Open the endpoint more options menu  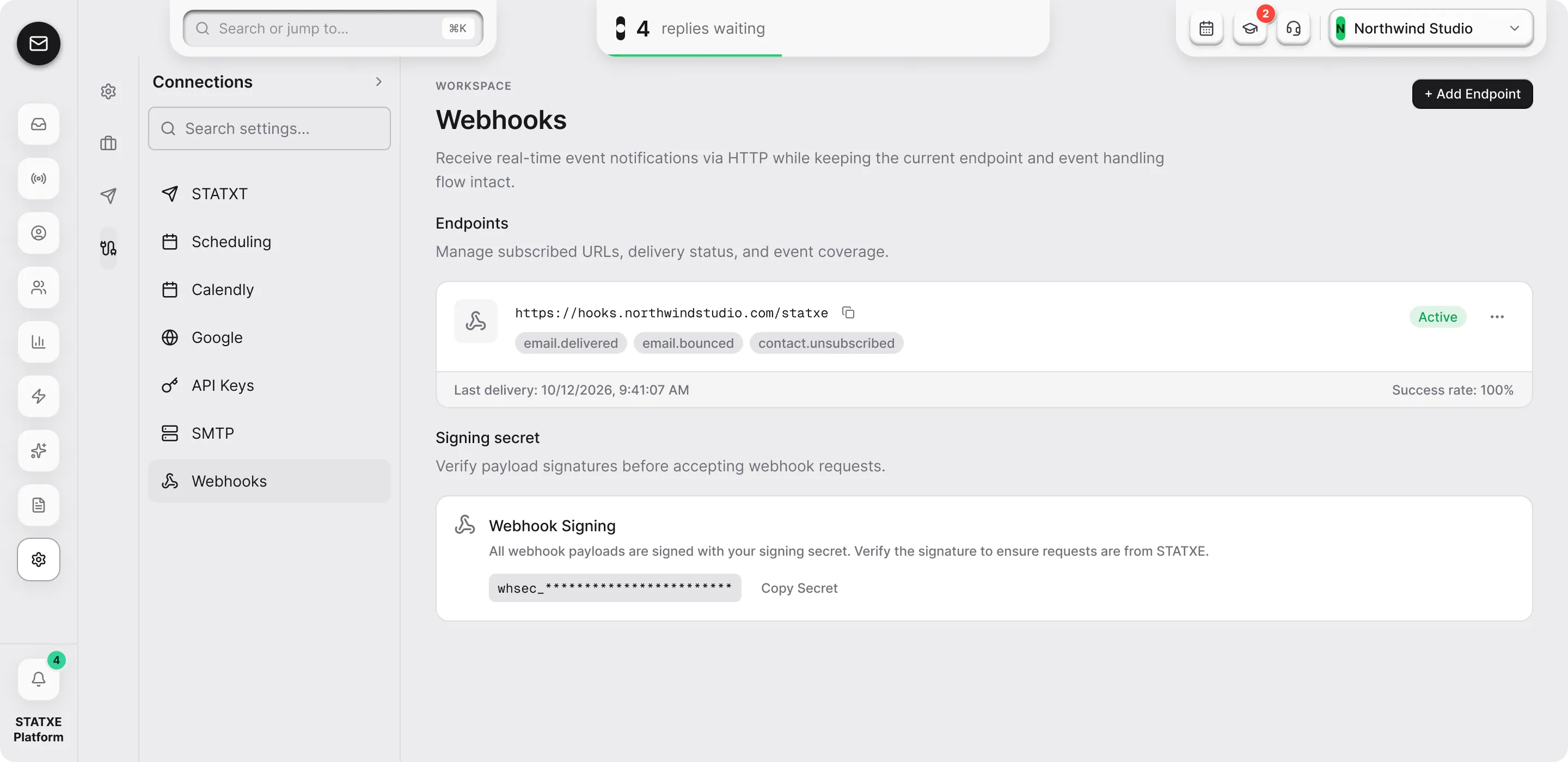pos(1497,317)
